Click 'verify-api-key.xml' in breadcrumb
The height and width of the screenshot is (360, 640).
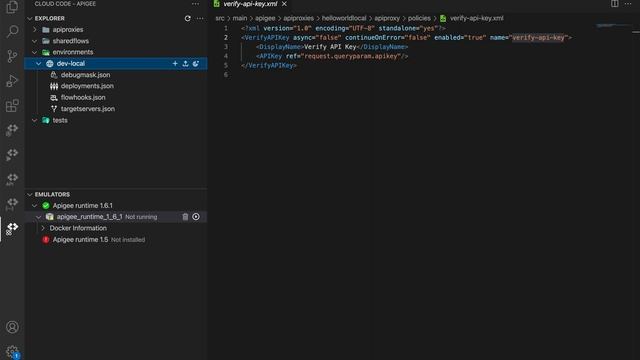click(476, 18)
